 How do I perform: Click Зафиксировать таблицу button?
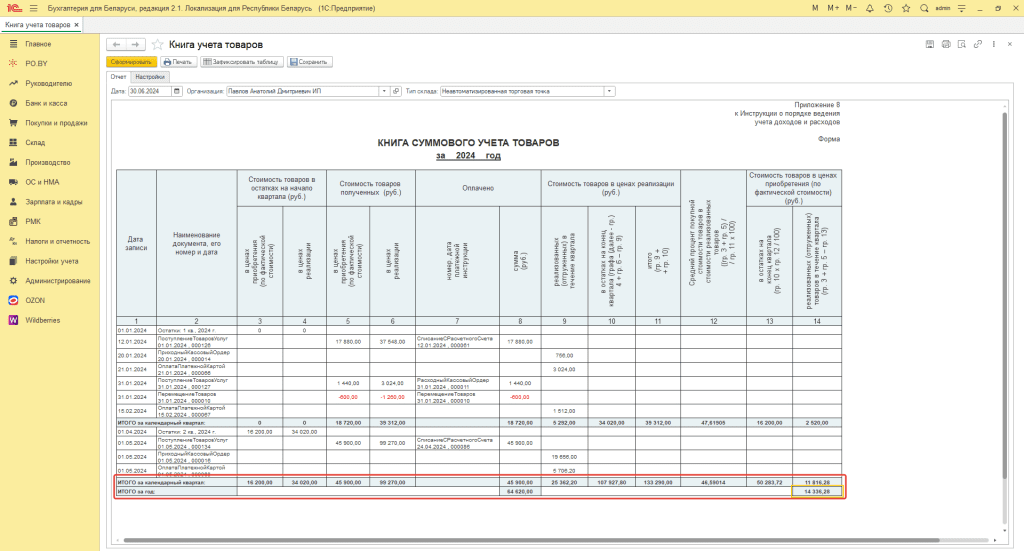tap(240, 62)
